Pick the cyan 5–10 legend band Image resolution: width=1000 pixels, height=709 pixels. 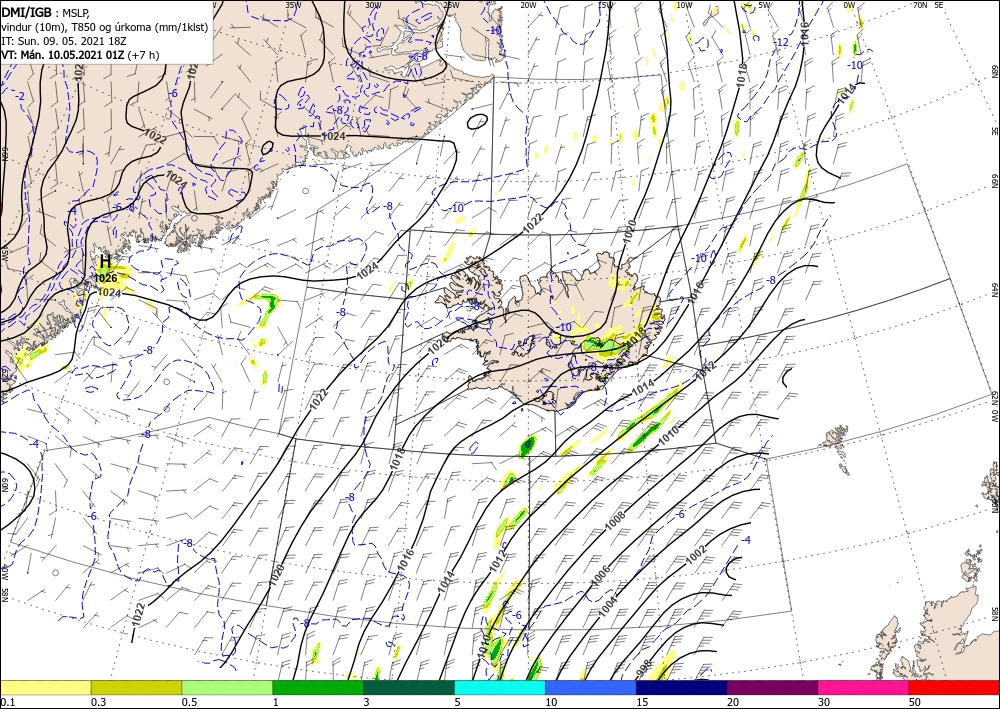(x=500, y=687)
